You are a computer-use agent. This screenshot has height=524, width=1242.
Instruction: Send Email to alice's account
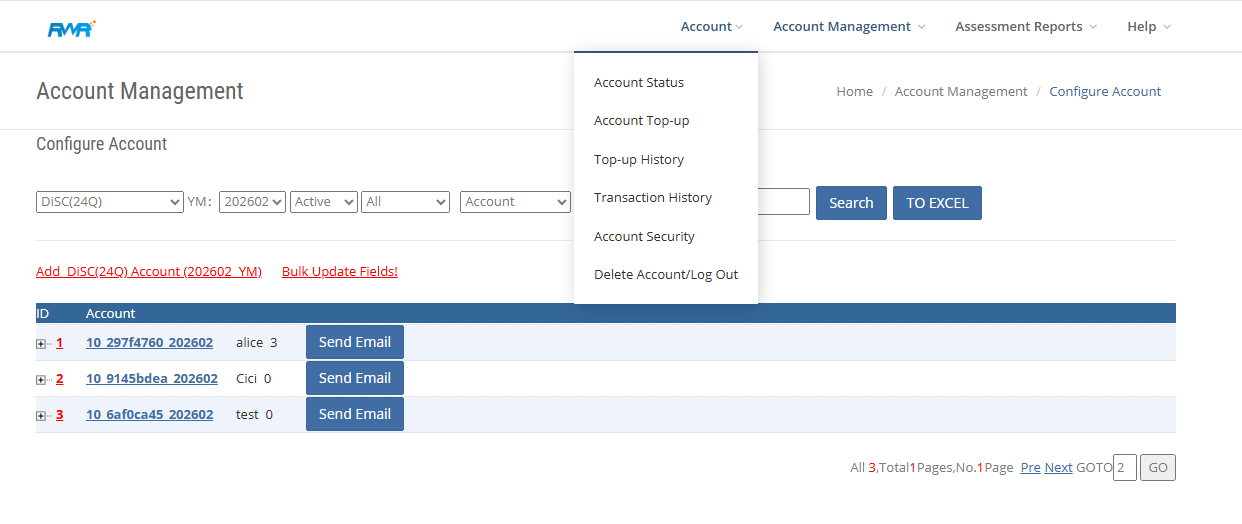tap(354, 342)
